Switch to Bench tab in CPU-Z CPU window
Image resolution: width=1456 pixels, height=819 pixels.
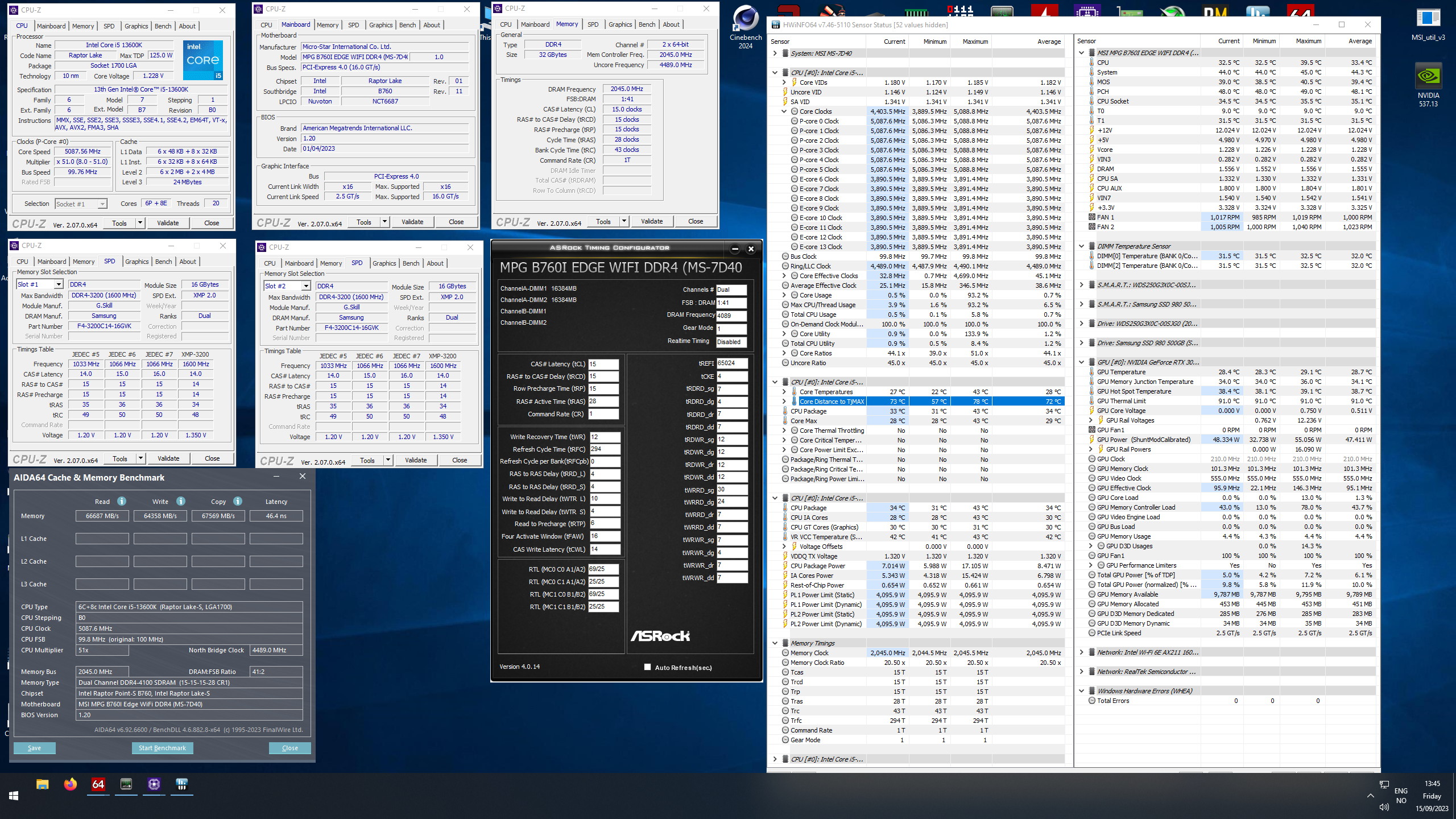[x=163, y=26]
